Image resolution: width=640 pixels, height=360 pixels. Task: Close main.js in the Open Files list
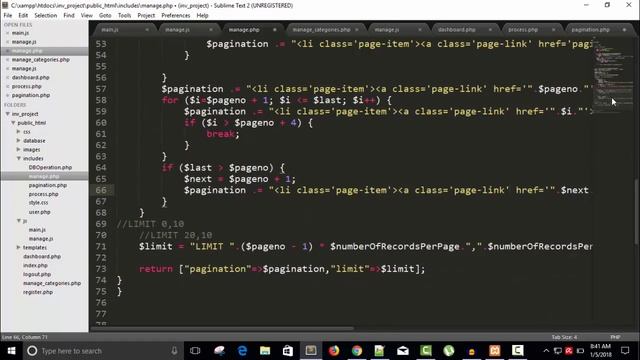point(7,33)
